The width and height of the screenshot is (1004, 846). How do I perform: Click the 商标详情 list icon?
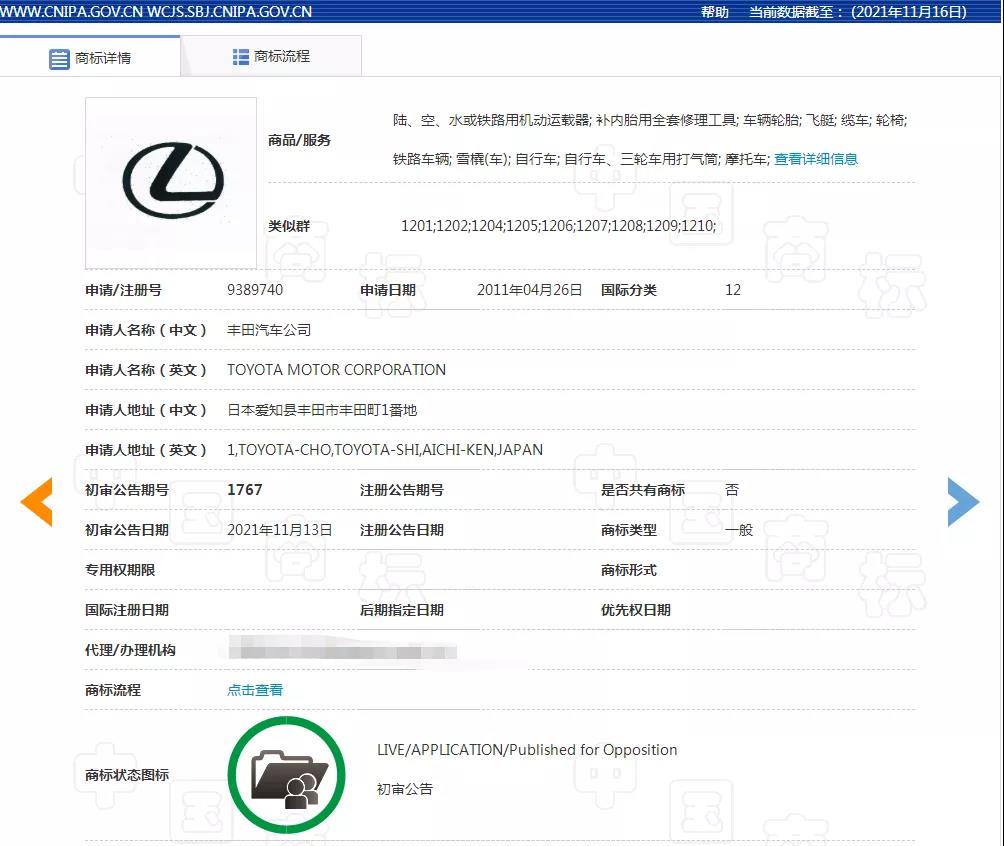(60, 59)
